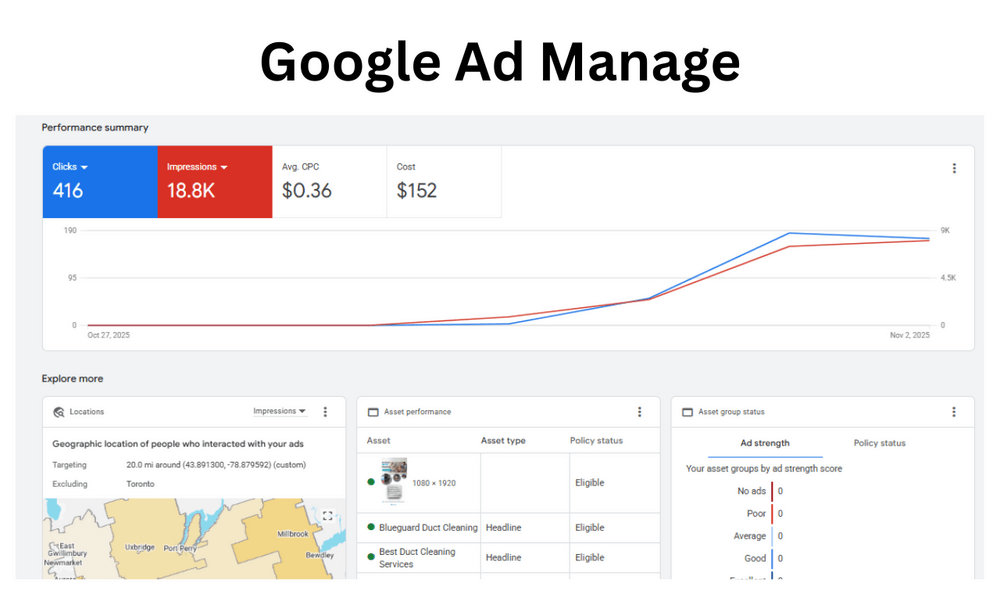Click green status dot of image asset
The height and width of the screenshot is (601, 1000).
(x=371, y=482)
